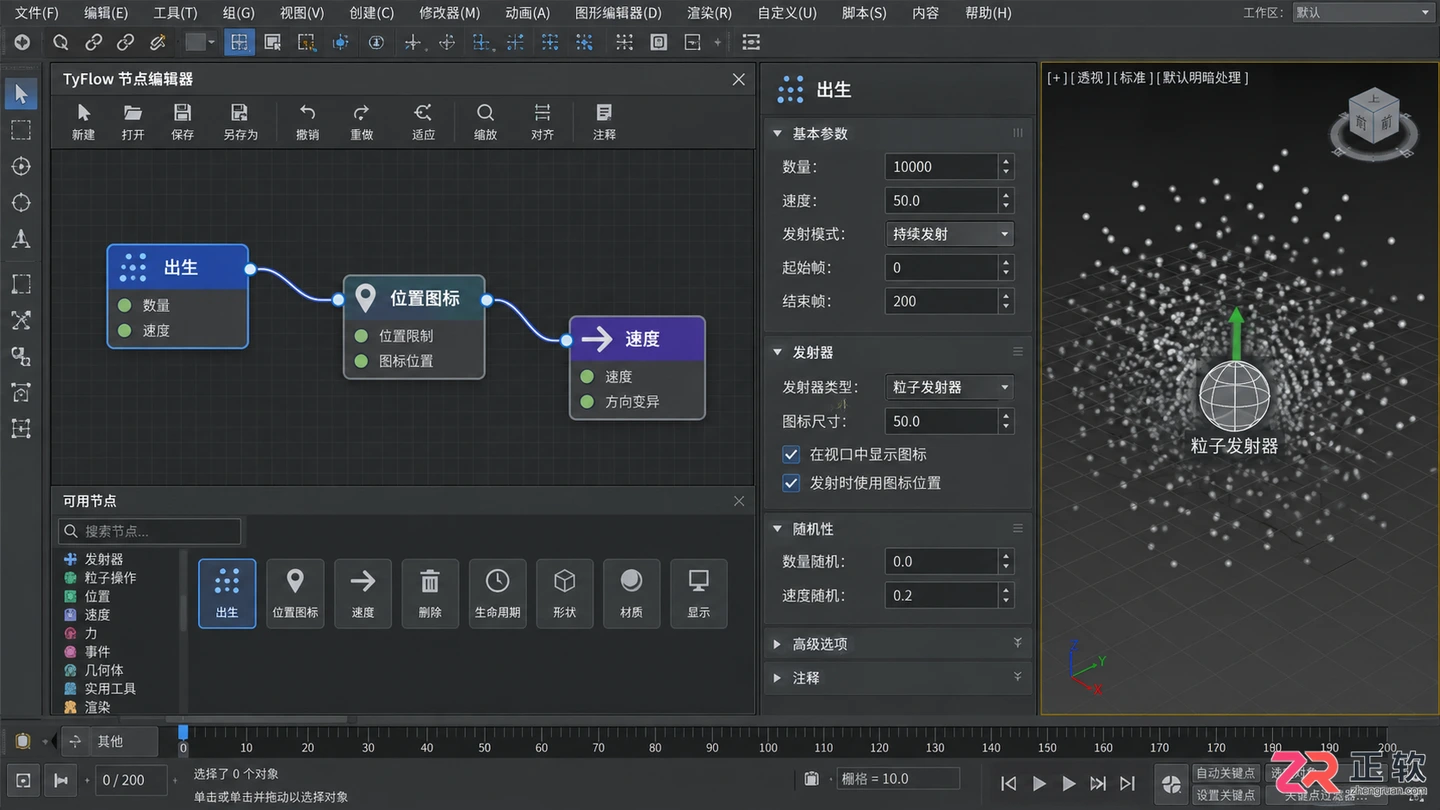Undo with the 撤销 icon
1440x810 pixels.
pos(308,112)
